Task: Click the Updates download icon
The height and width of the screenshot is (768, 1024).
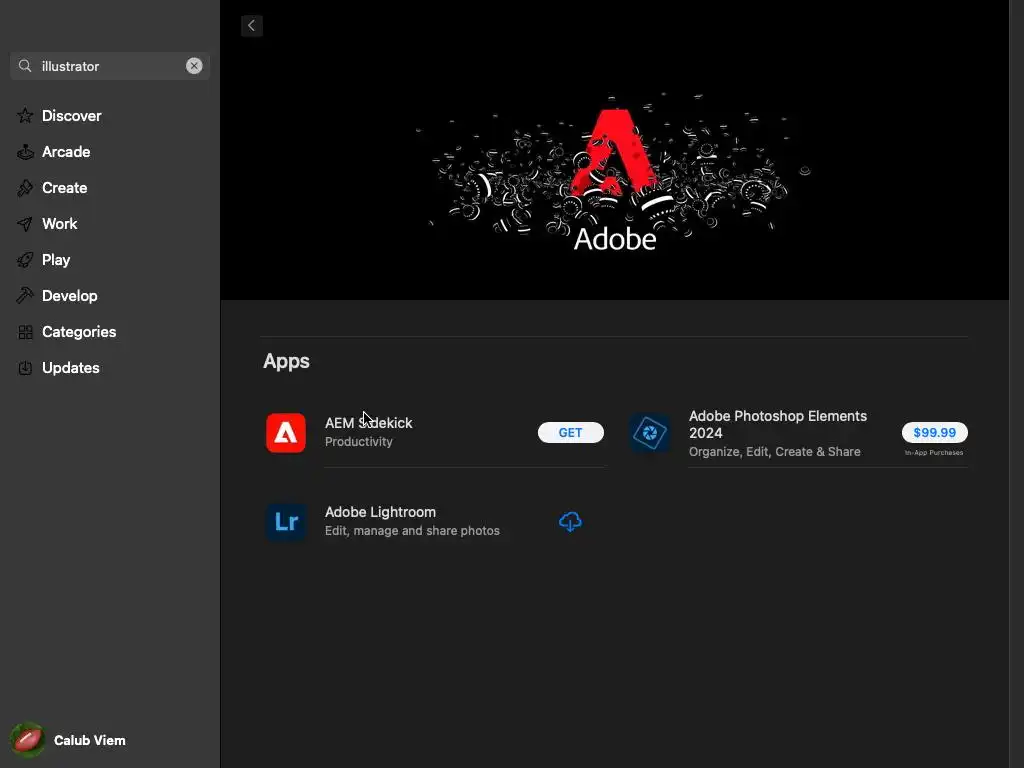Action: 25,368
